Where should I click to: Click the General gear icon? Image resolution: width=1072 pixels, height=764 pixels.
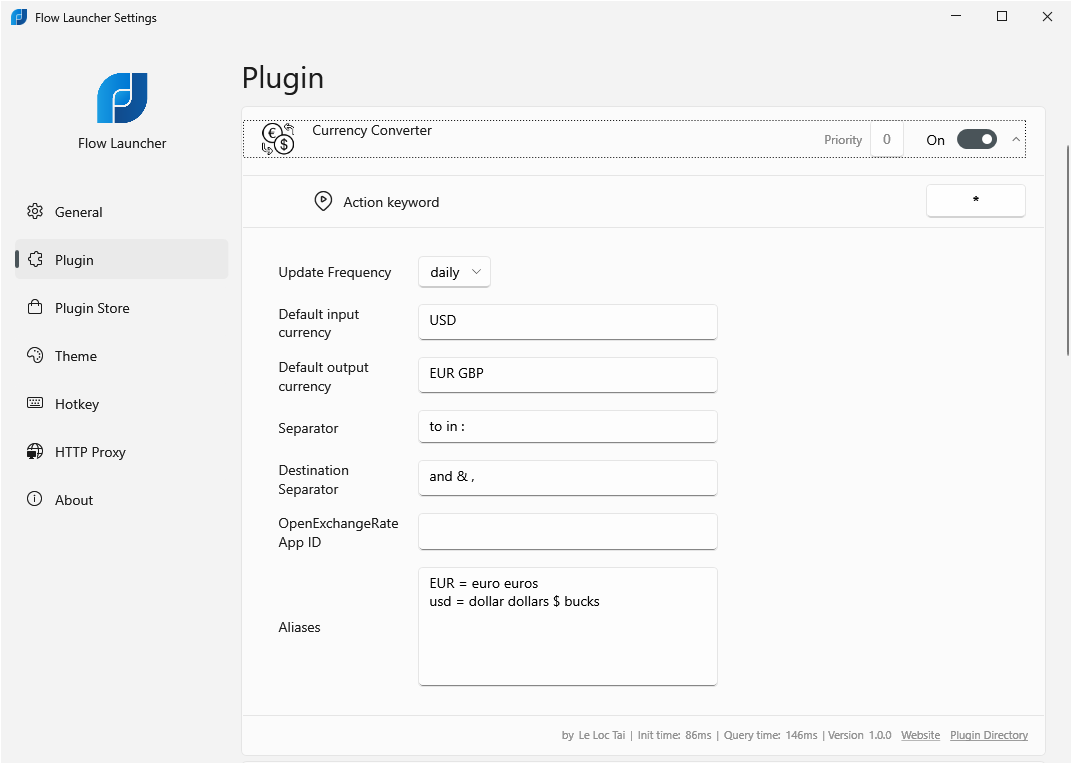click(x=35, y=211)
